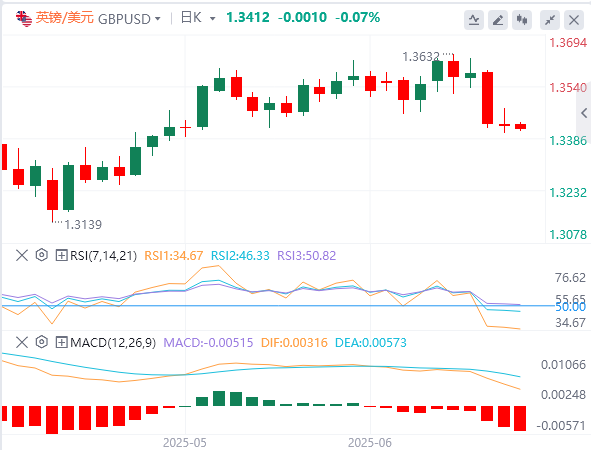591x450 pixels.
Task: Open the candlestick chart style icon
Action: 522,20
